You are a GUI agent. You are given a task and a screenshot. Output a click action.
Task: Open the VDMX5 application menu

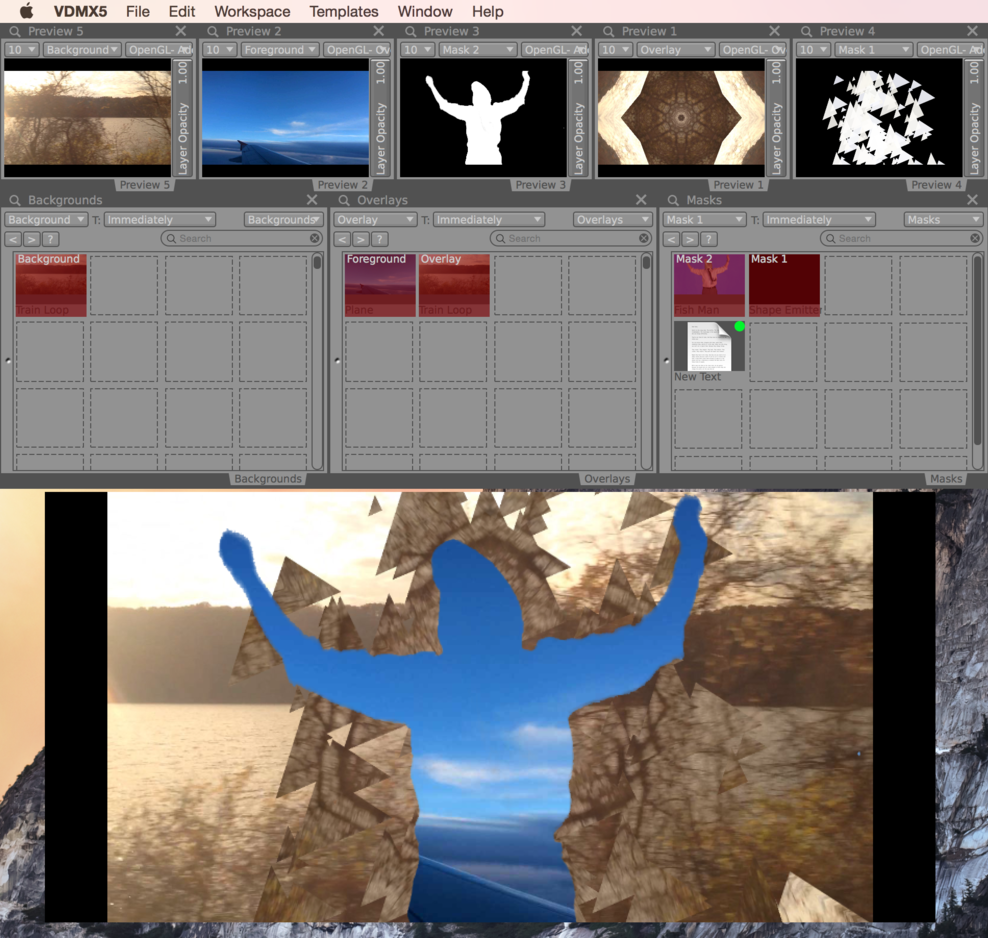pos(80,11)
